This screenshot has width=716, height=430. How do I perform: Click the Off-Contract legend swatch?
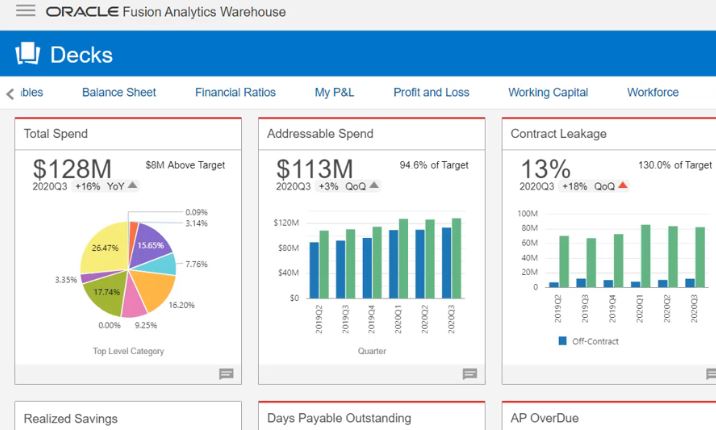(563, 341)
